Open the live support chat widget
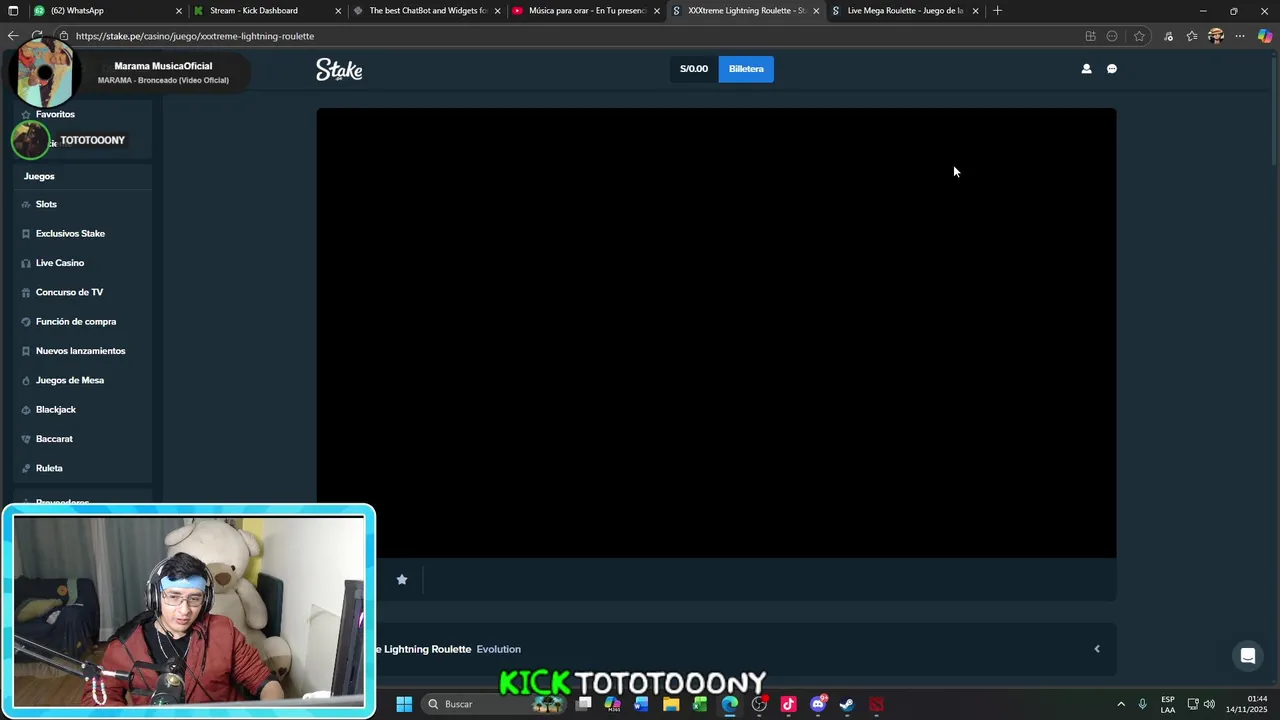Image resolution: width=1280 pixels, height=720 pixels. coord(1248,657)
